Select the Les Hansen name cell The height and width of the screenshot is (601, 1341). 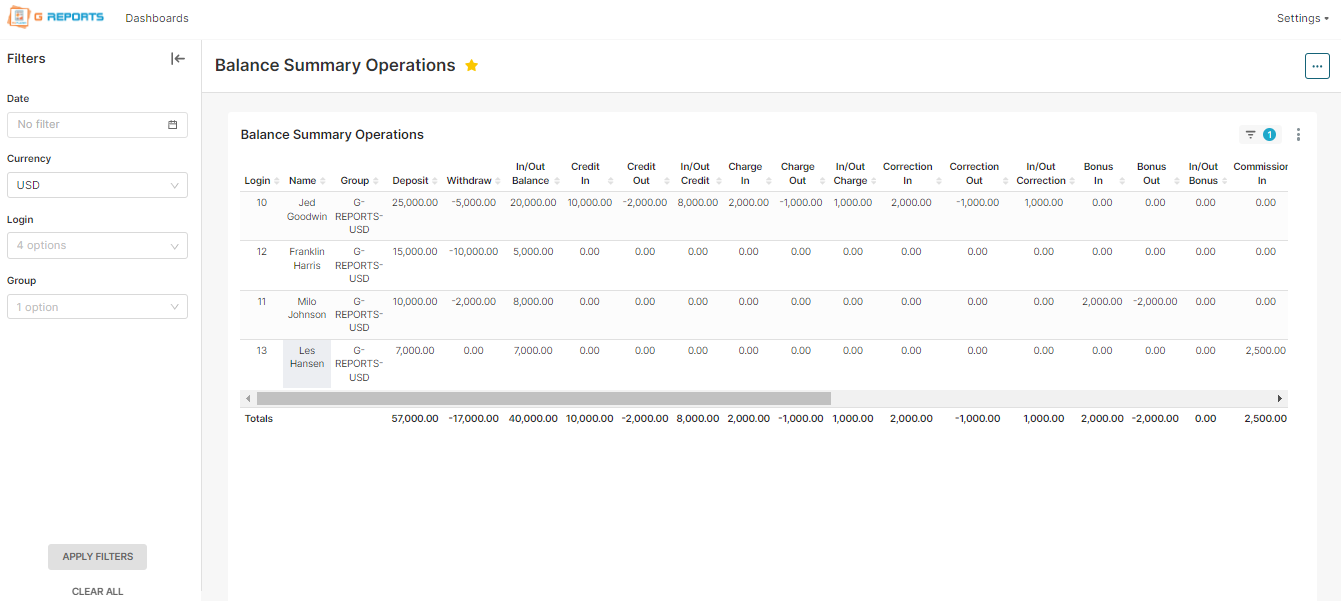pos(307,358)
